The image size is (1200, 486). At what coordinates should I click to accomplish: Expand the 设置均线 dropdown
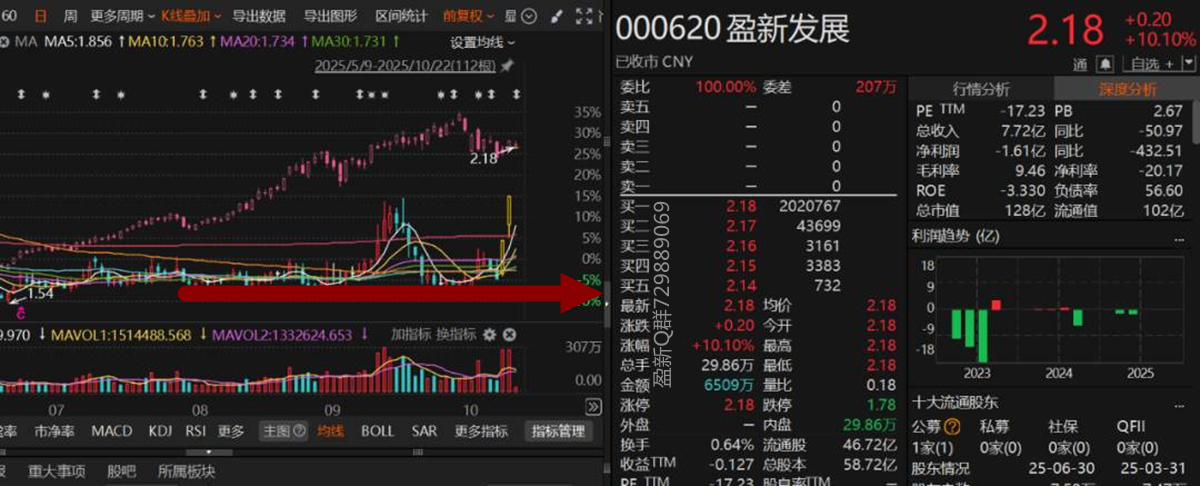483,42
